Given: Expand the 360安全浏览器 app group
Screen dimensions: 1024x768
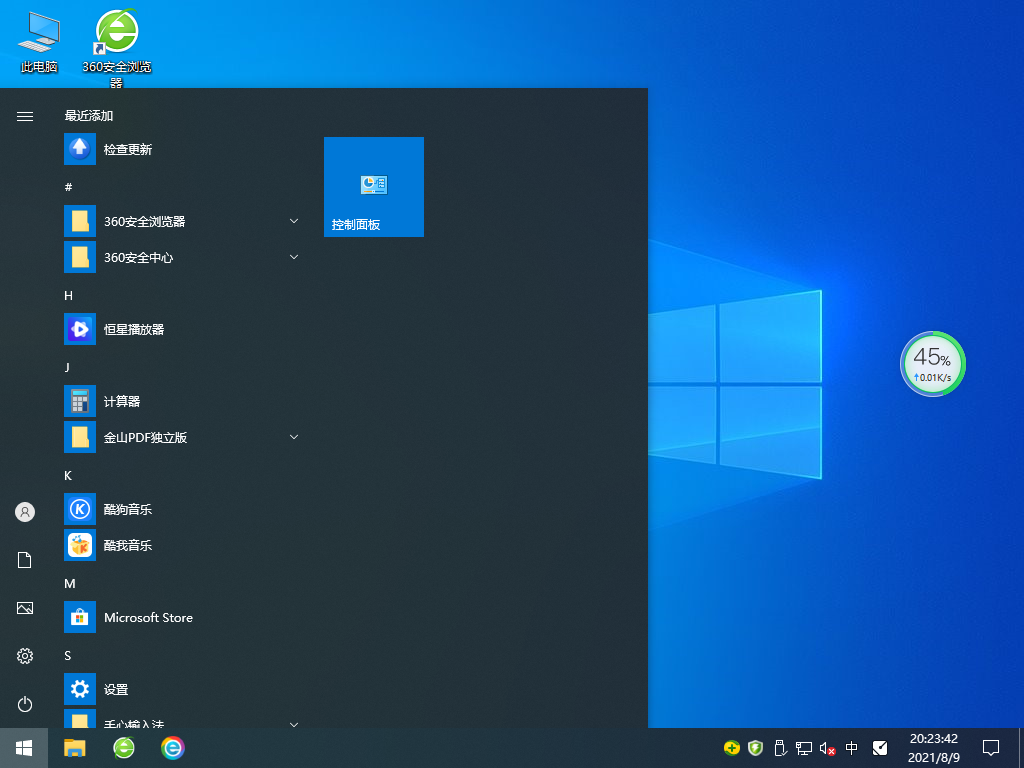Looking at the screenshot, I should tap(293, 221).
